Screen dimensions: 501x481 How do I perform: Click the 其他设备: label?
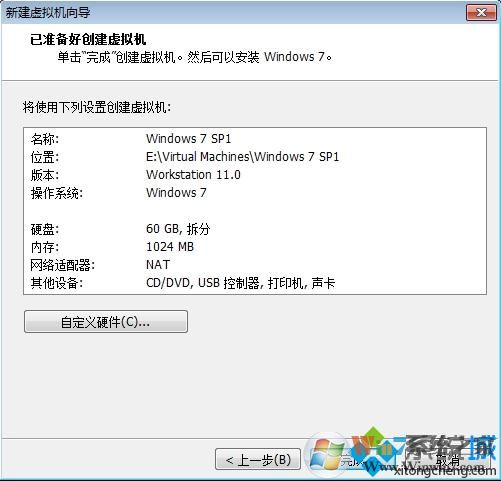point(57,283)
